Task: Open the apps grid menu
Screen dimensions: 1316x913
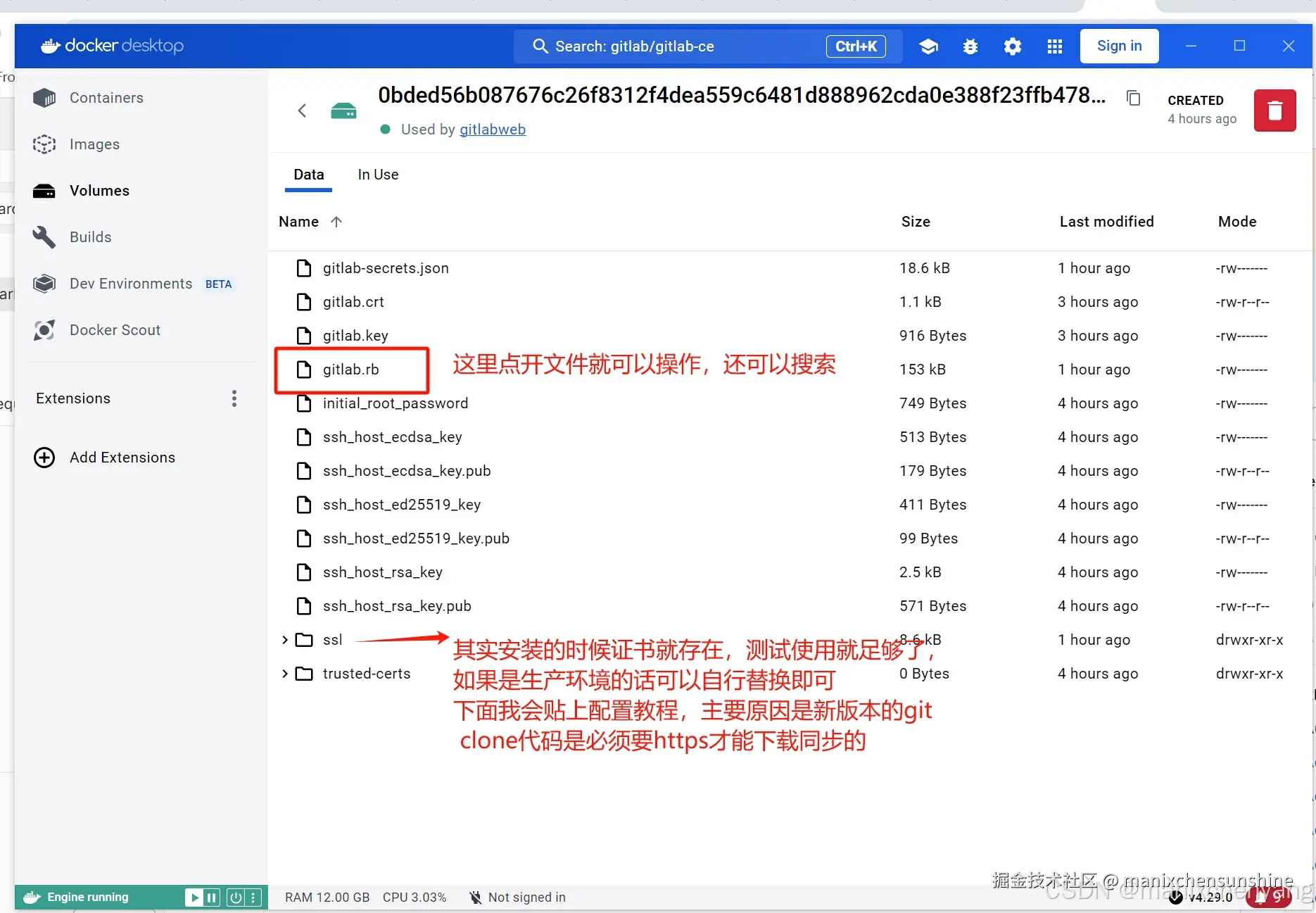Action: pos(1055,46)
